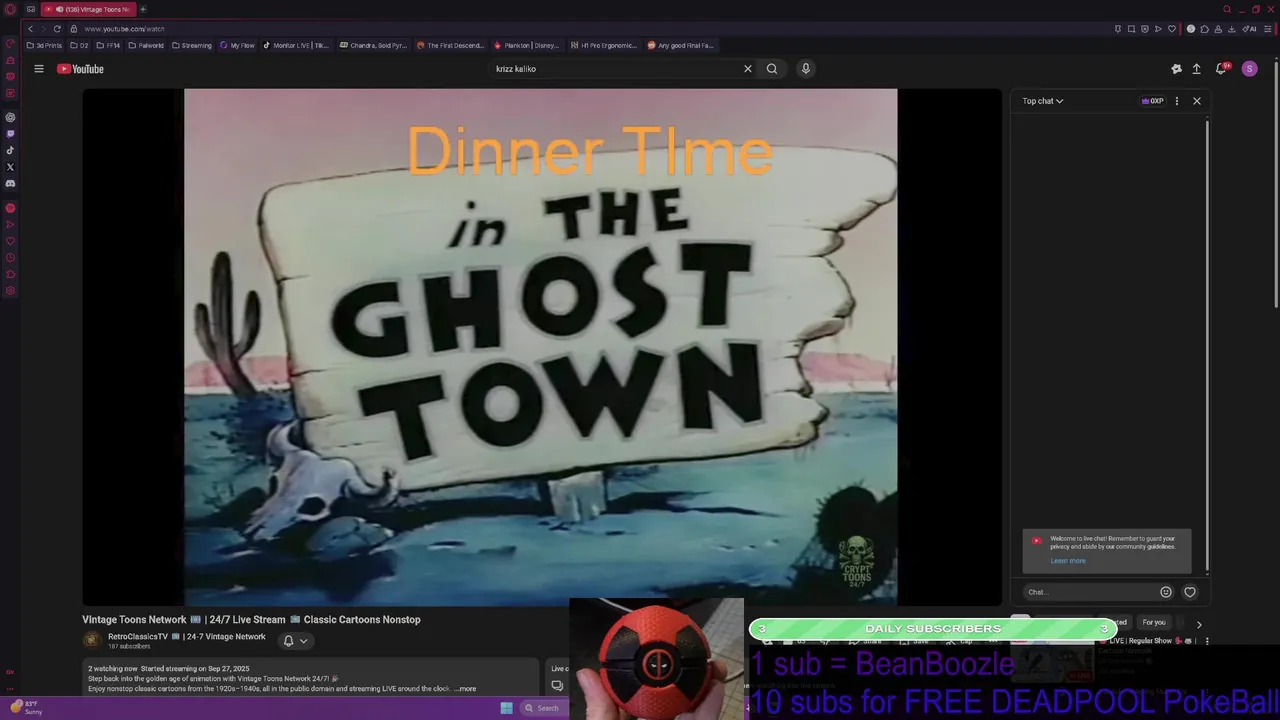1280x720 pixels.
Task: Open the Plankton Disney bookmark
Action: click(x=526, y=45)
